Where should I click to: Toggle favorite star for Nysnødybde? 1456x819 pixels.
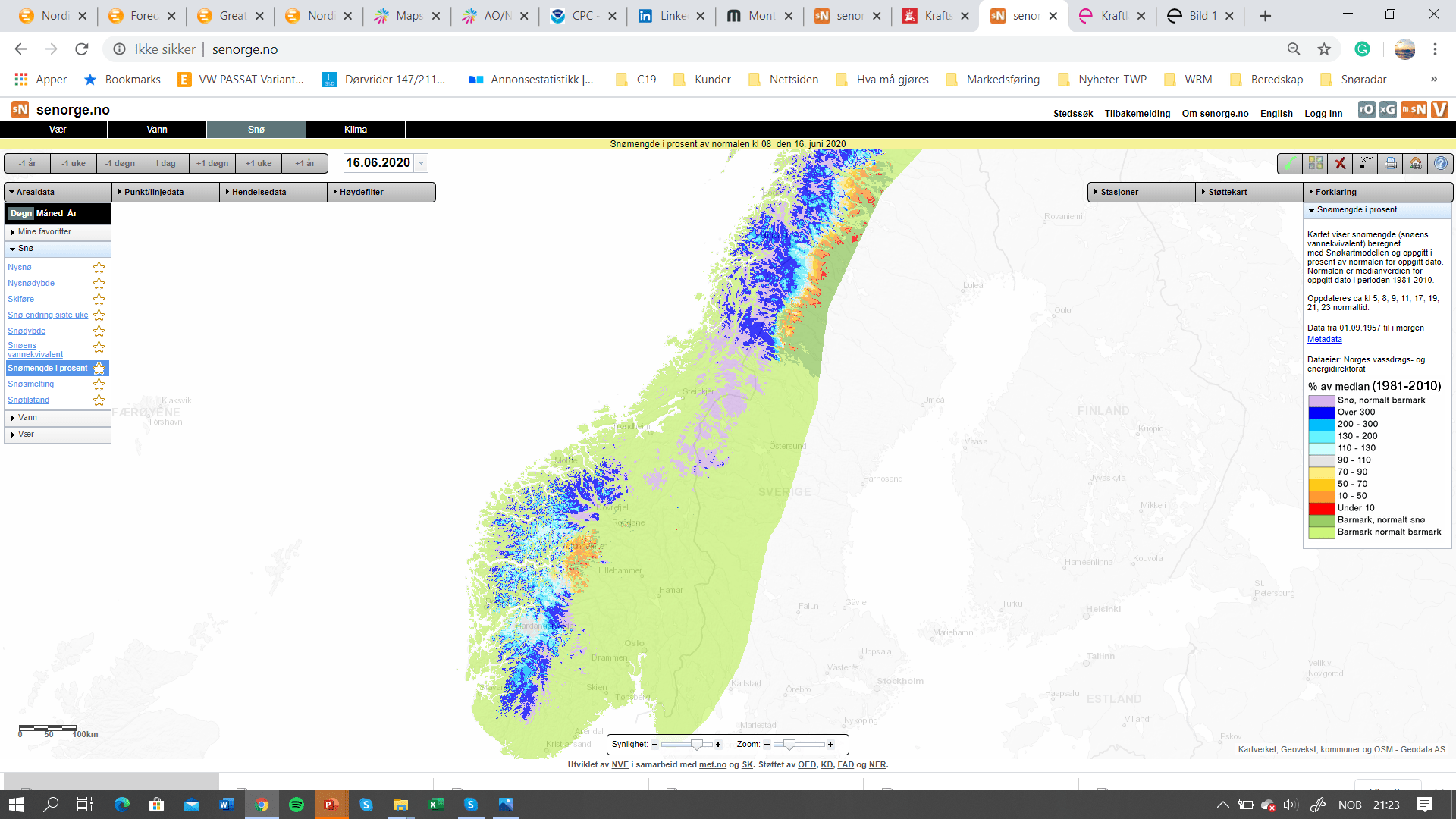tap(99, 284)
